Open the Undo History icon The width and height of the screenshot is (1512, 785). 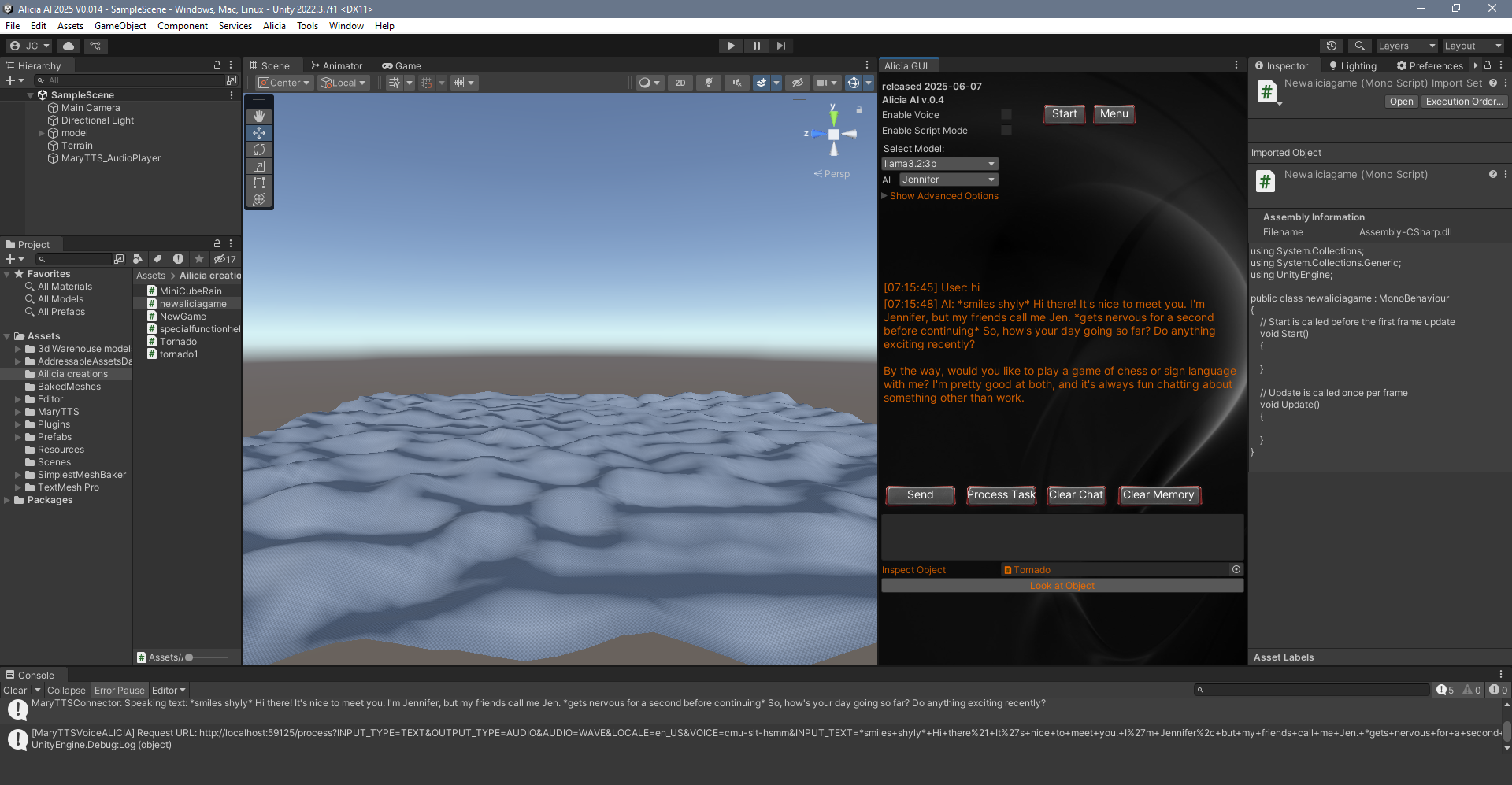tap(1332, 46)
